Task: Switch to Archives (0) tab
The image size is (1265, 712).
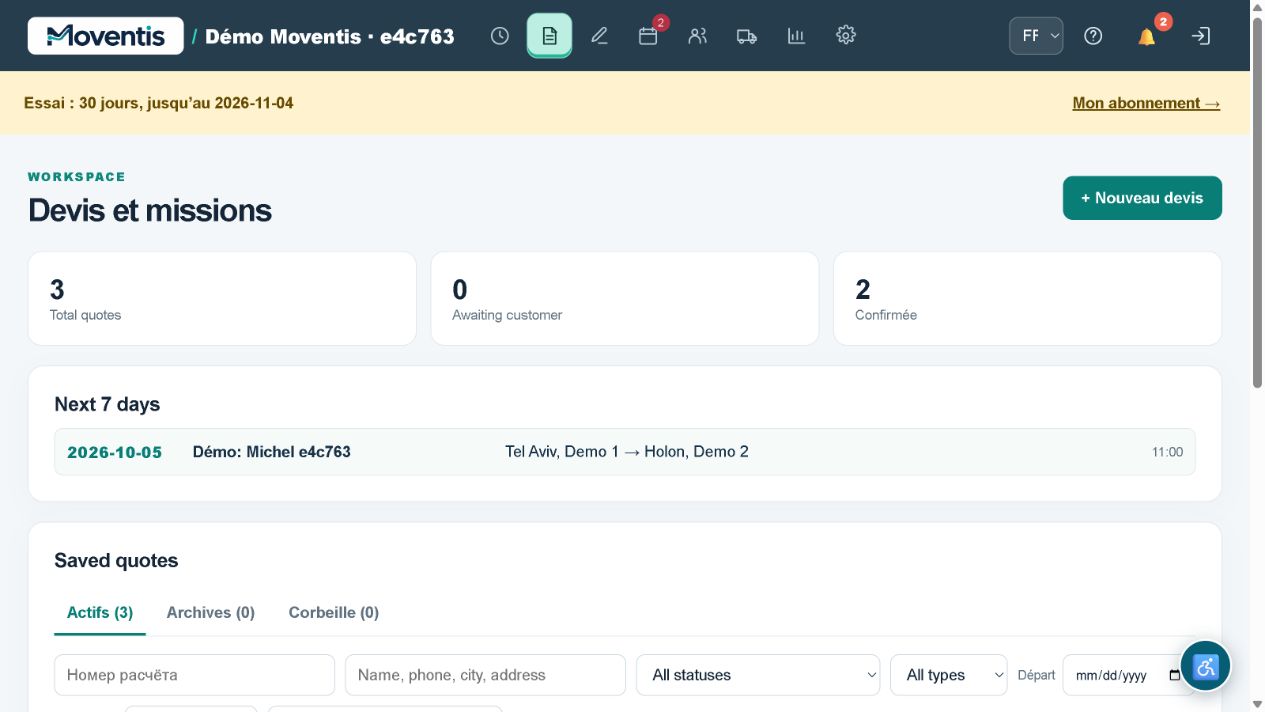Action: 211,613
